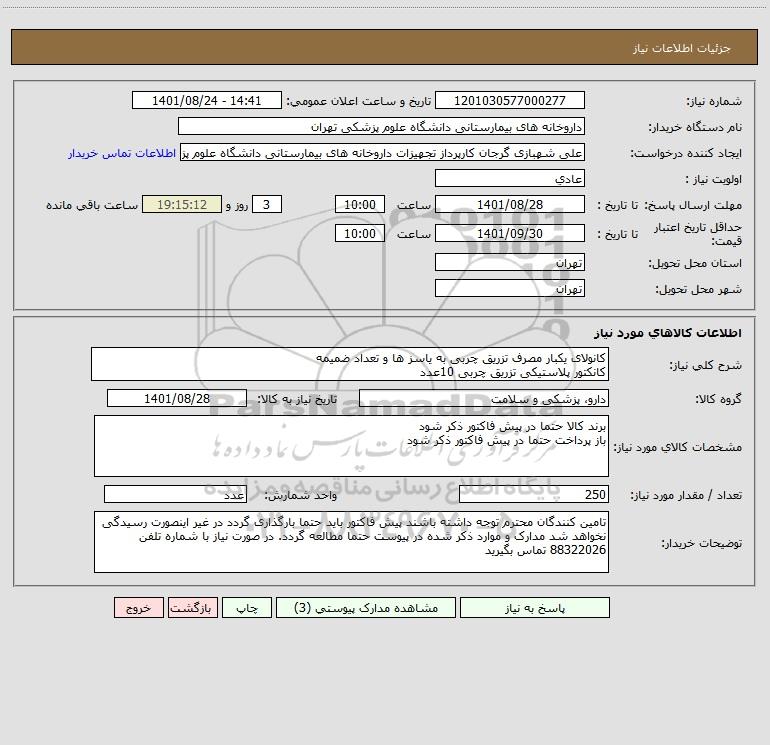Click announcement date field 1401/08/24 - 14:41
This screenshot has width=770, height=745.
[x=207, y=100]
